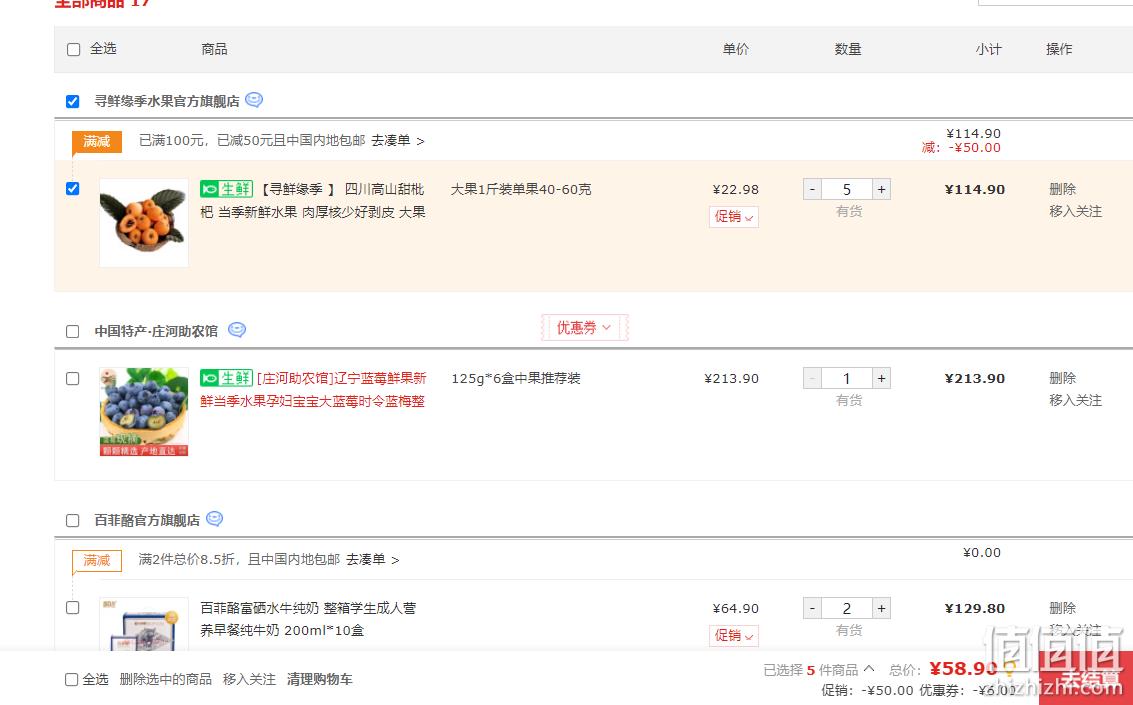Decrease loquat quantity with minus button
The image size is (1133, 705).
click(812, 189)
